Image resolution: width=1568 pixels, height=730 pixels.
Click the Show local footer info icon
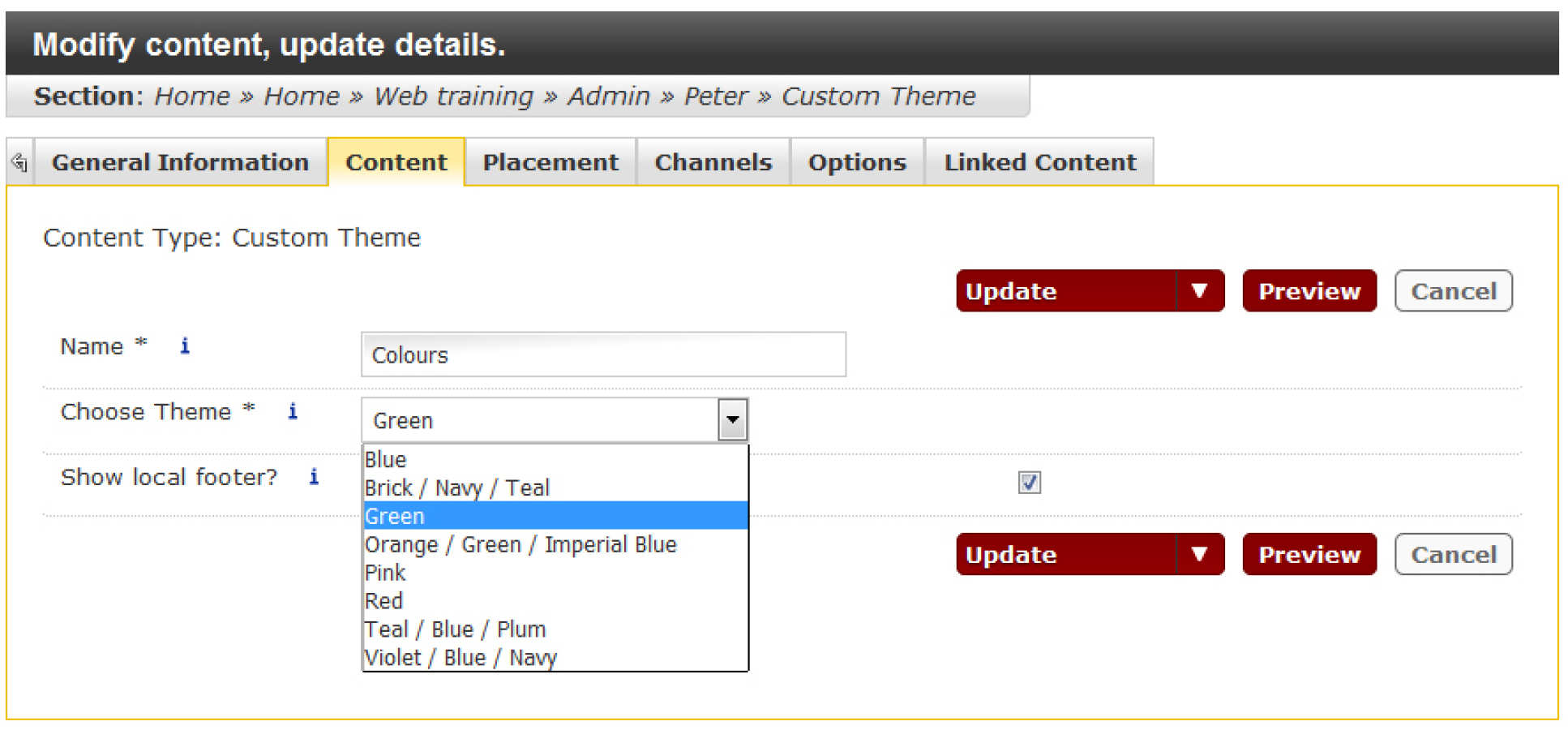coord(314,477)
